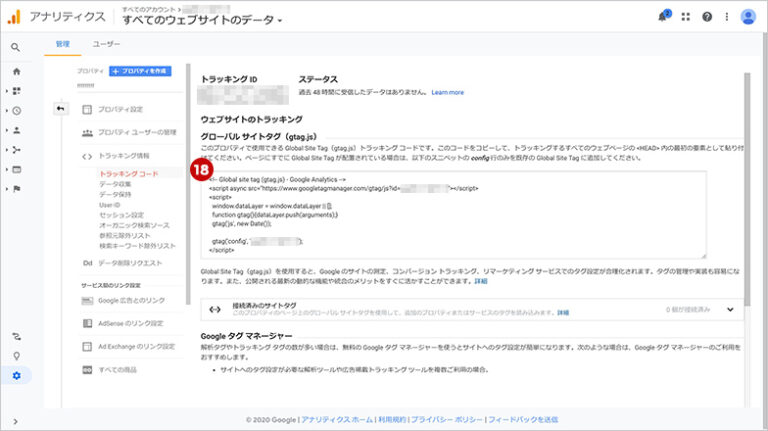The height and width of the screenshot is (431, 768).
Task: Open すべてのウェブサイトのデータ view selector dropdown
Action: 202,20
